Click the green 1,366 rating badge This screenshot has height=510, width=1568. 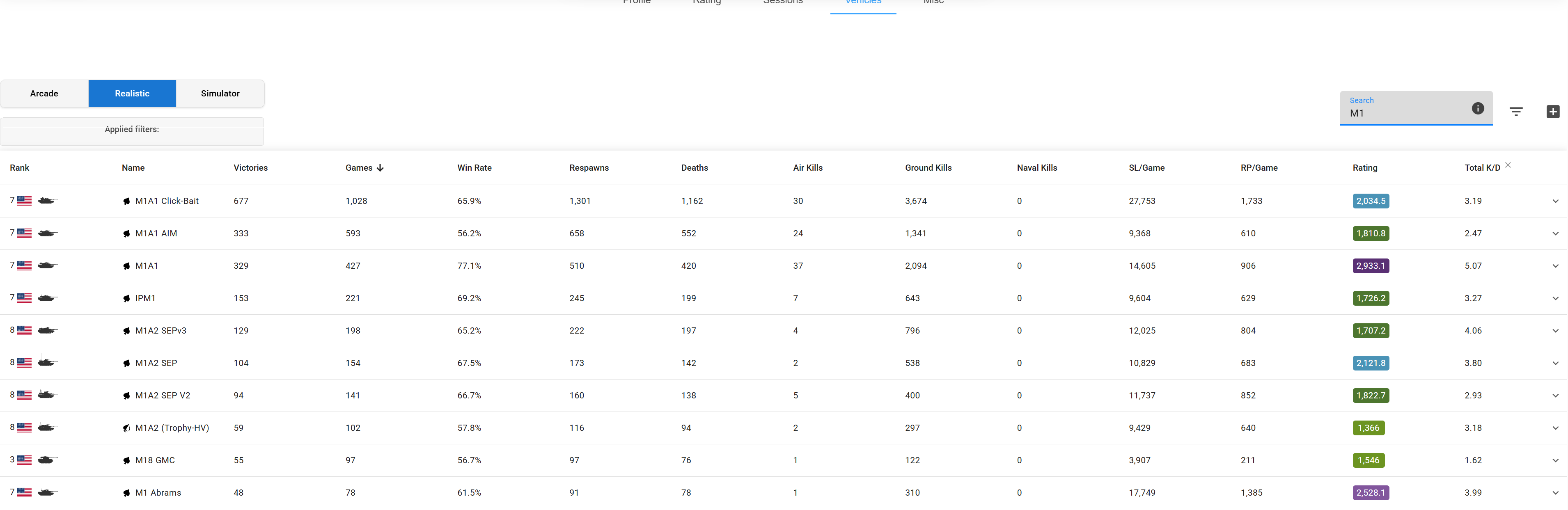point(1369,428)
